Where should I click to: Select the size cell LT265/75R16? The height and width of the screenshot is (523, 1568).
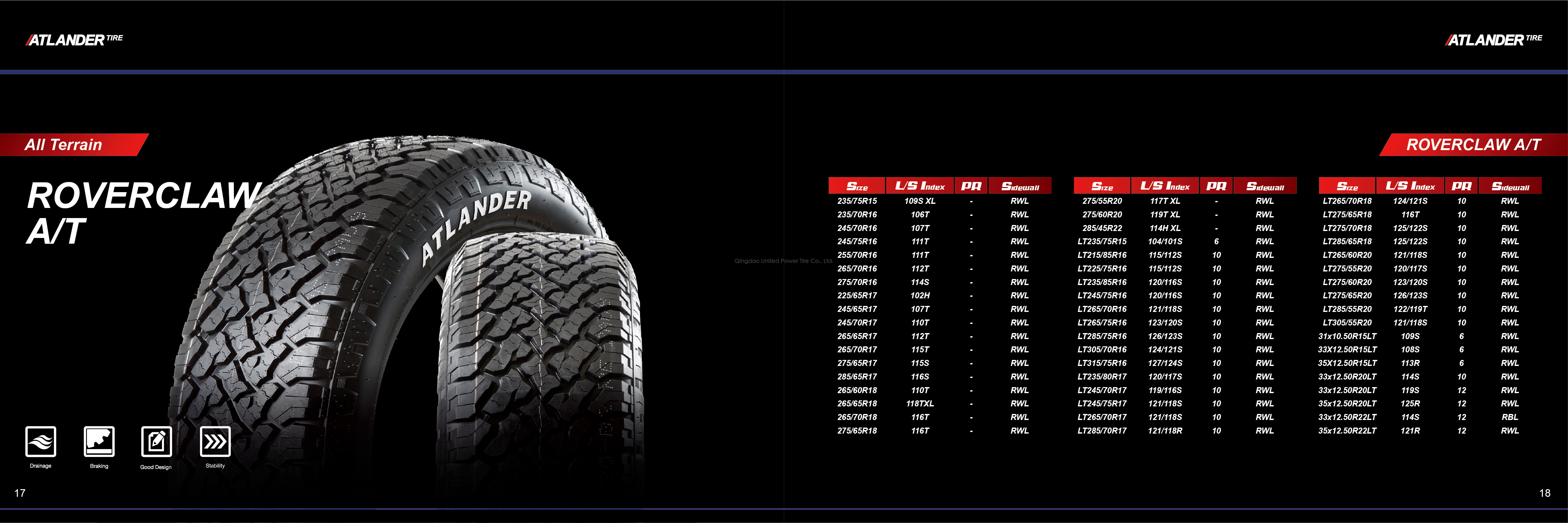[x=1102, y=323]
